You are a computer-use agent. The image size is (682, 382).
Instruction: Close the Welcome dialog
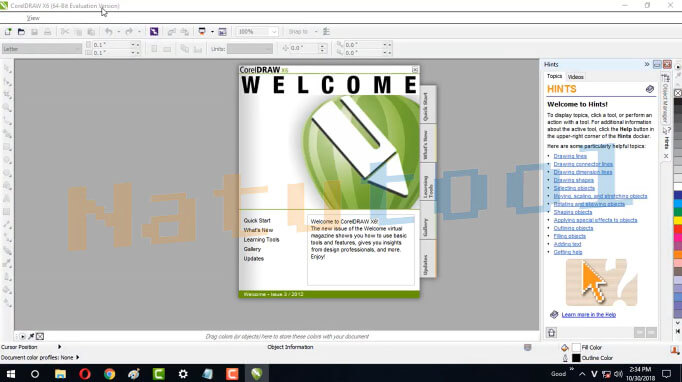415,70
